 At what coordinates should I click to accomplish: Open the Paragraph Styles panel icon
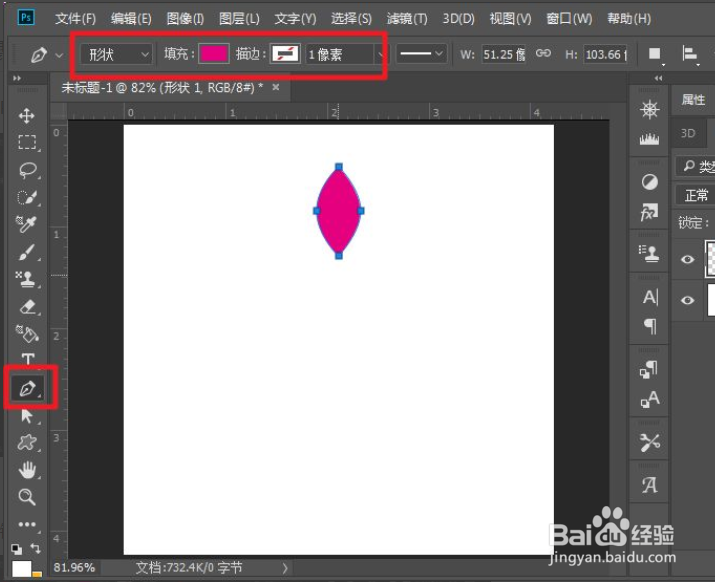(x=649, y=369)
